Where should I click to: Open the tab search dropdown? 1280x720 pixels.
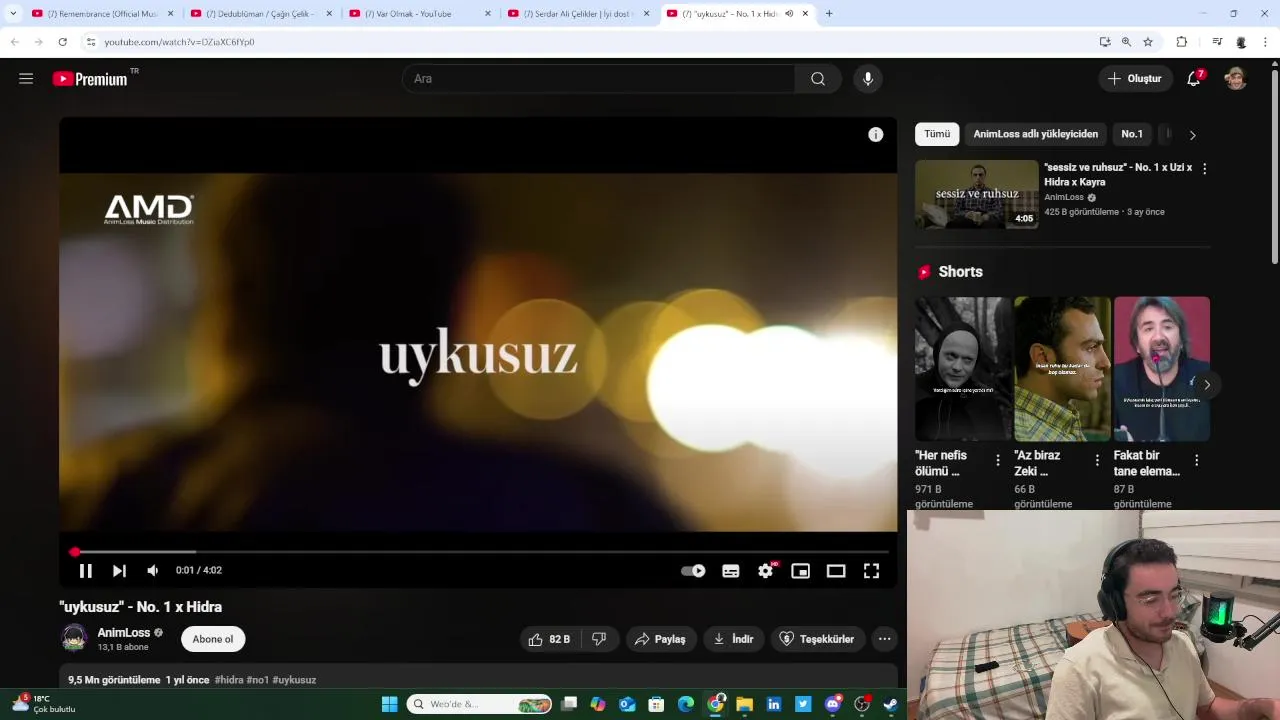12,14
